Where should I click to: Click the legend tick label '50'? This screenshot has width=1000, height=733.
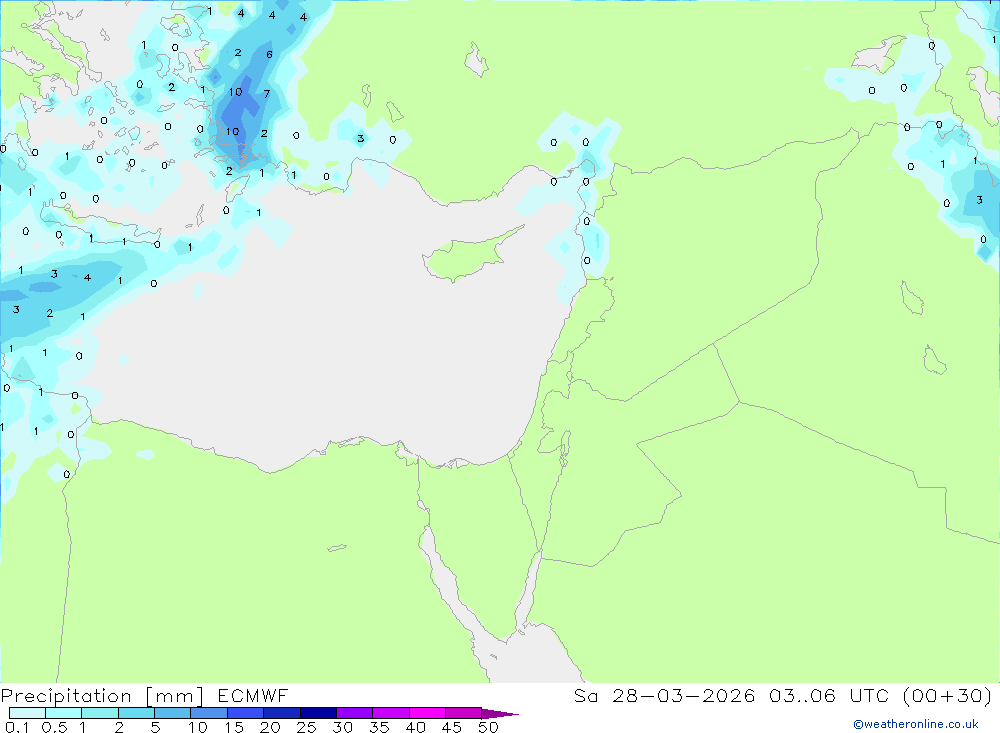coord(488,727)
